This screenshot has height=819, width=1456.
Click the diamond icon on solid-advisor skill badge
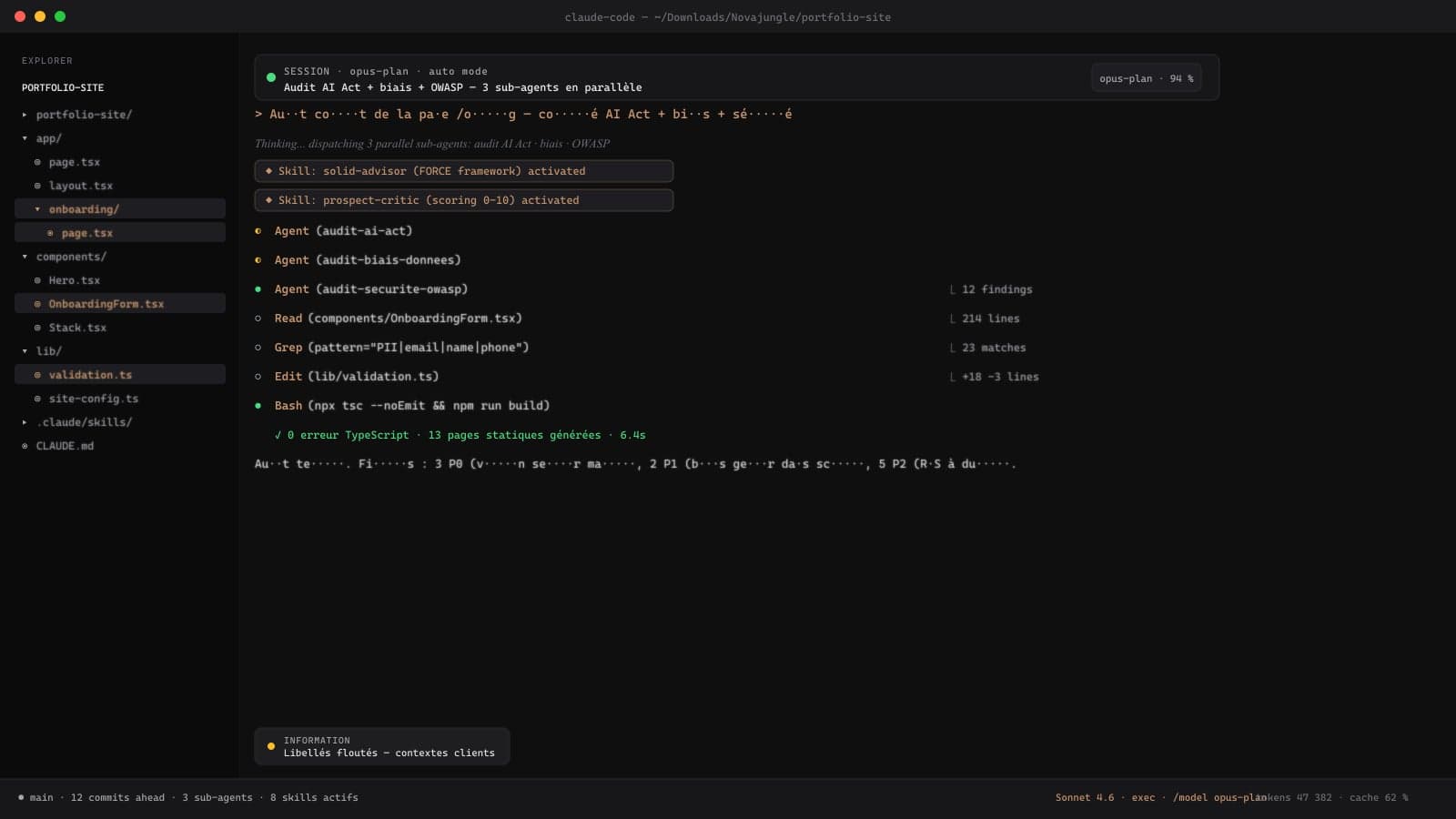coord(268,170)
